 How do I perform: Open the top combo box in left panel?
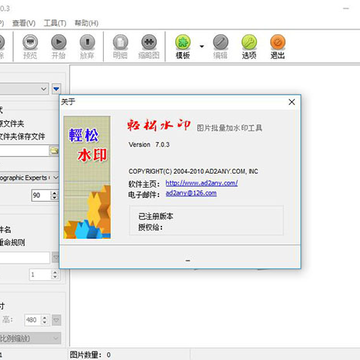point(24,89)
